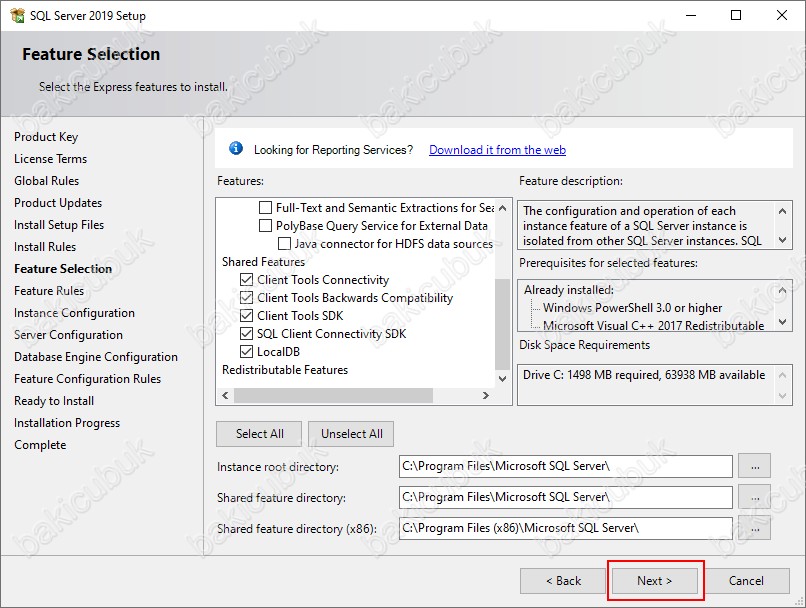Screen dimensions: 806x608
Task: Click the Back button
Action: [x=563, y=581]
